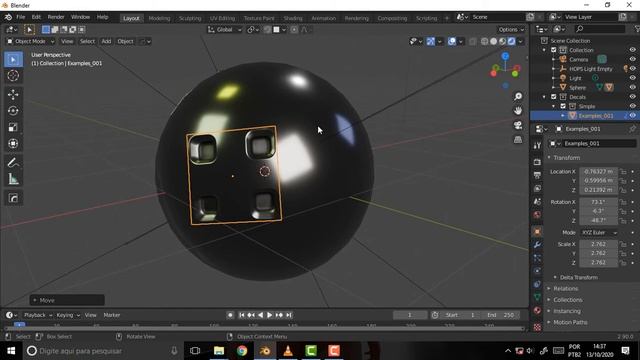This screenshot has width=640, height=360.
Task: Click the Rotation X value field
Action: click(598, 202)
